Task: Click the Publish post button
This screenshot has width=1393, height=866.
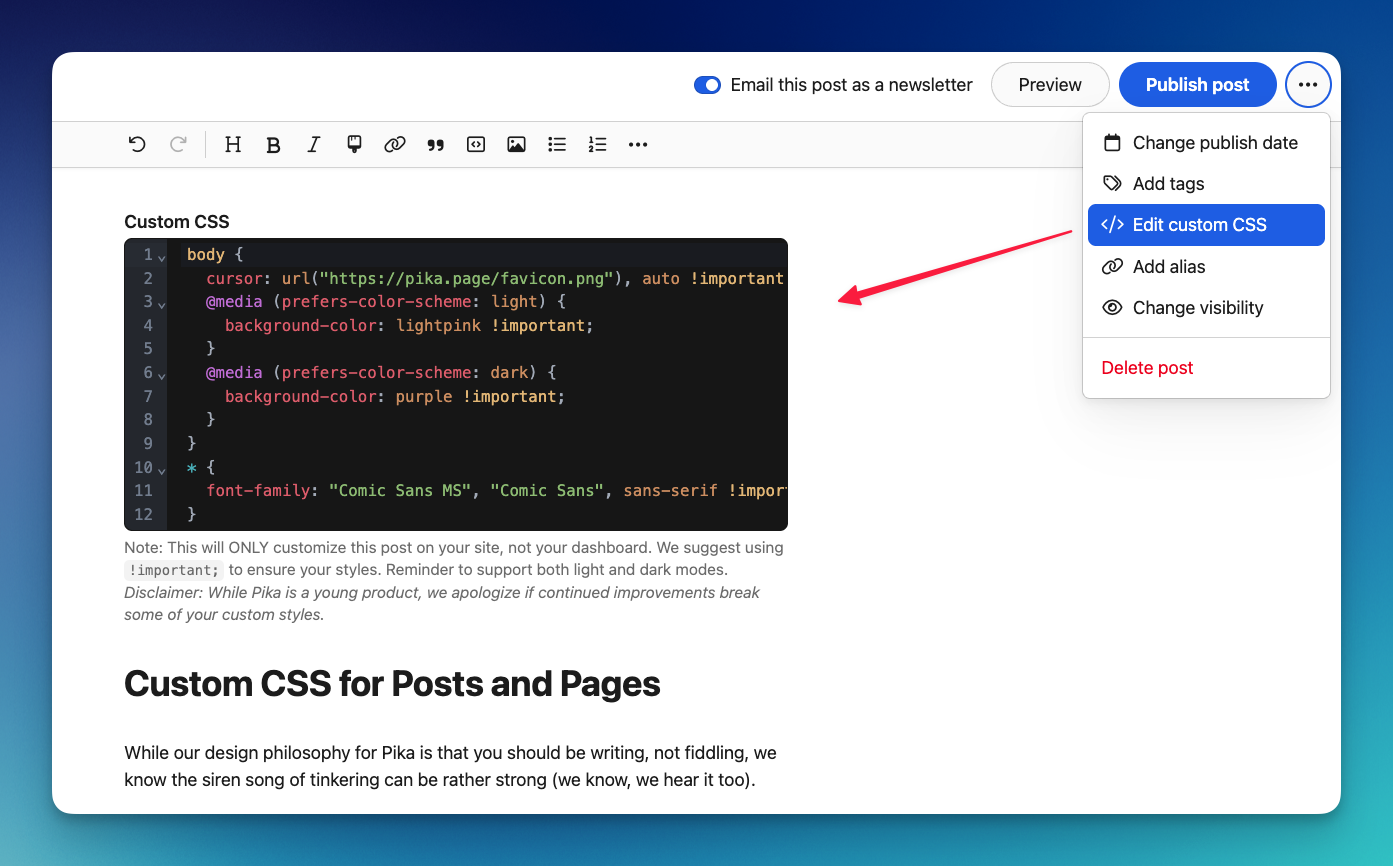Action: tap(1197, 84)
